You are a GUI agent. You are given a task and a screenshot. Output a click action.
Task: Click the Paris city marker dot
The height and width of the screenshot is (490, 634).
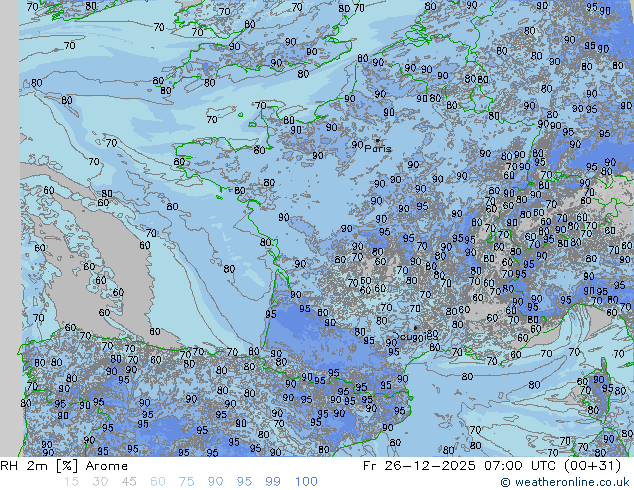[x=375, y=140]
